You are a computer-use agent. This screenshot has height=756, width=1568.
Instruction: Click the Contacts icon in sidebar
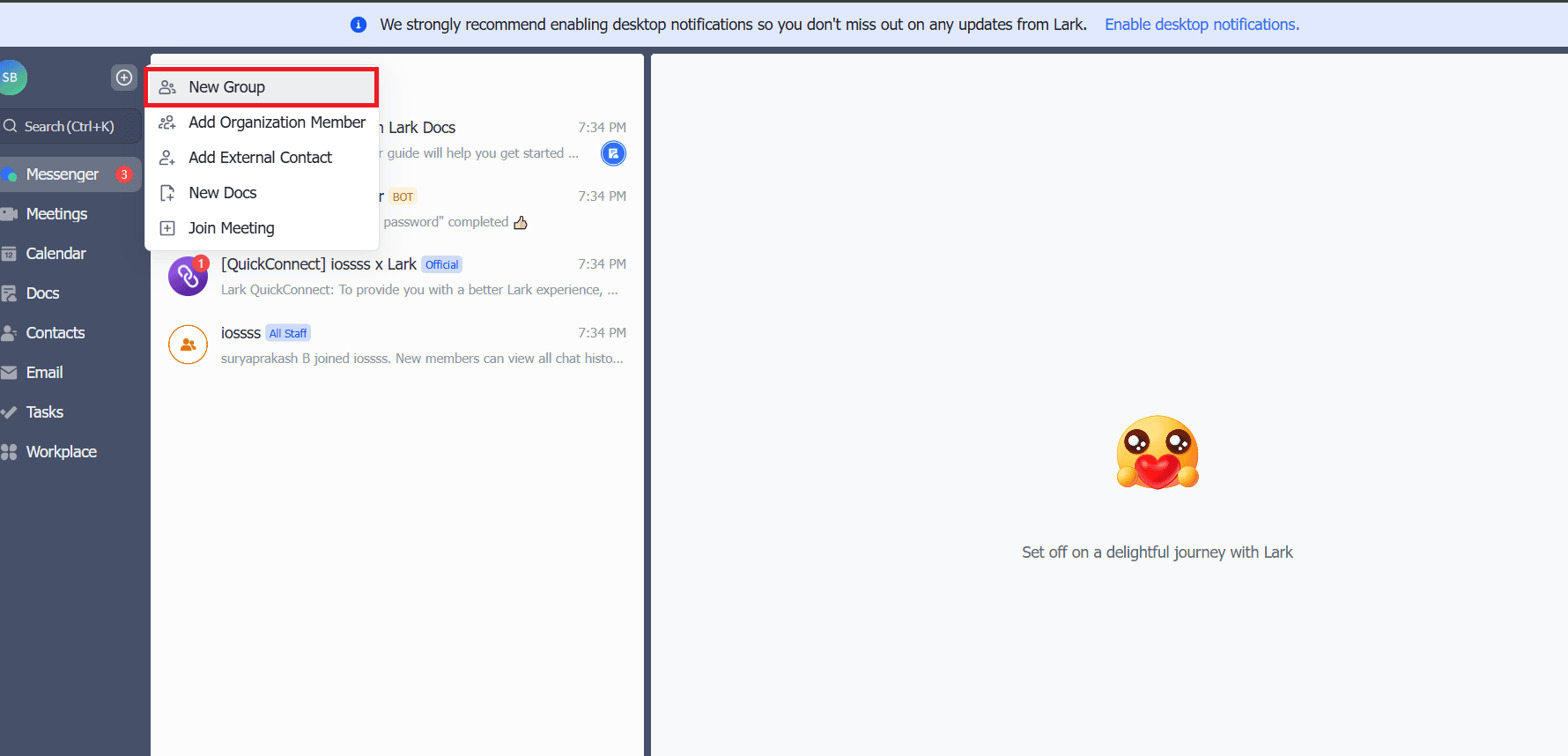point(9,333)
